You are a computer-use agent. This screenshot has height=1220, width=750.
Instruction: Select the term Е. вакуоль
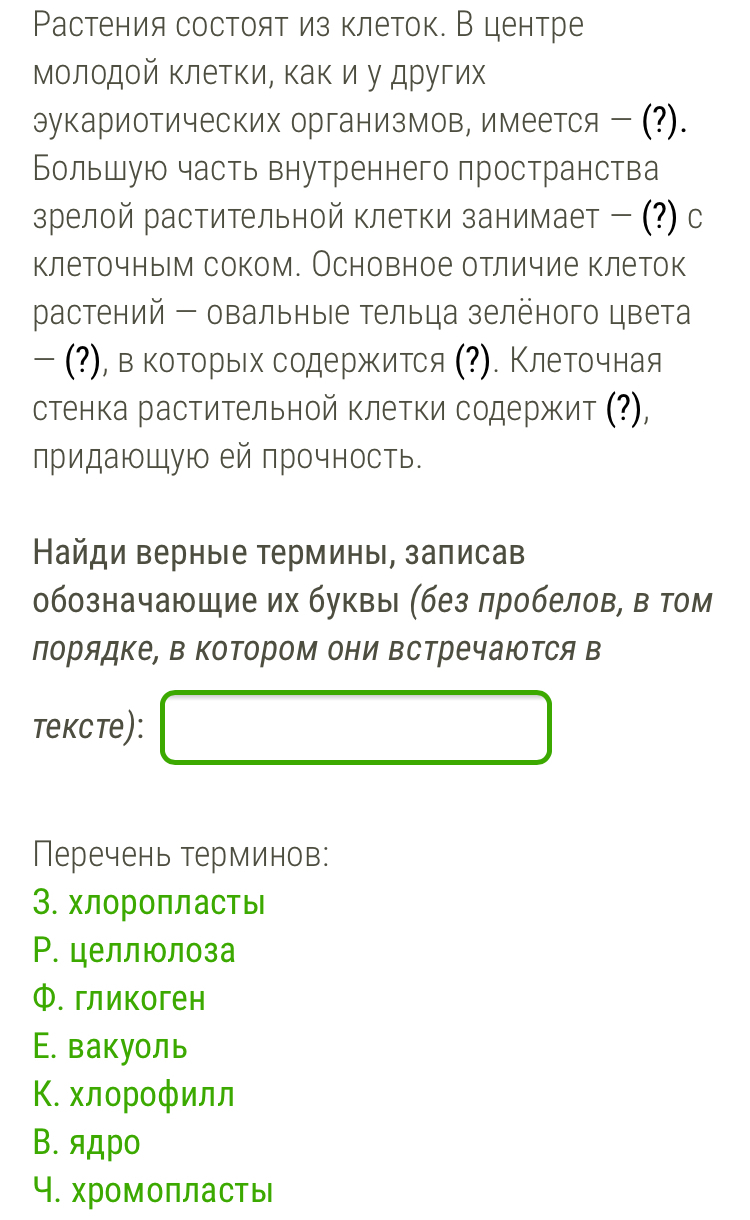(x=110, y=1047)
